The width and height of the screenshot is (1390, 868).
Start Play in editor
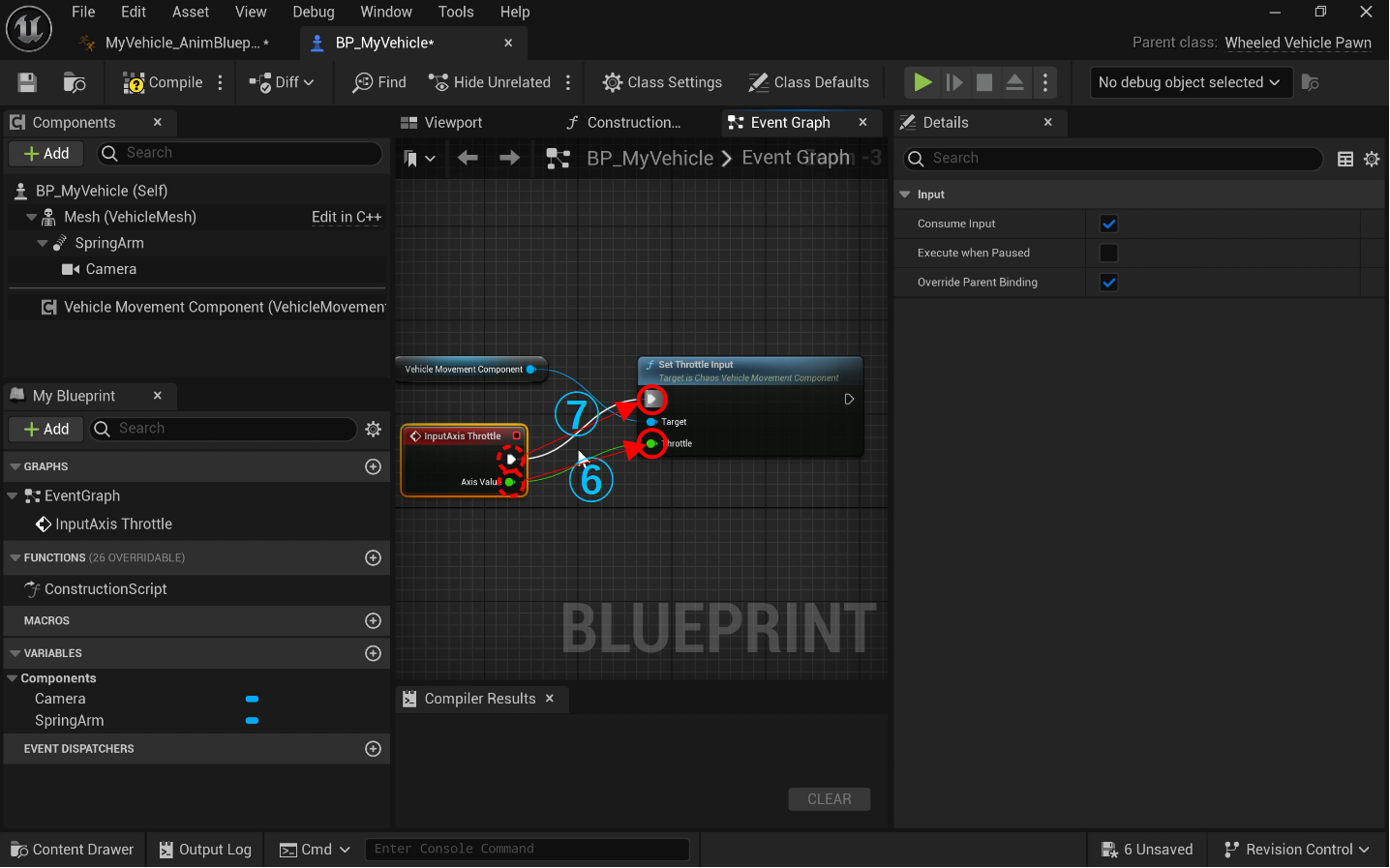pos(922,82)
